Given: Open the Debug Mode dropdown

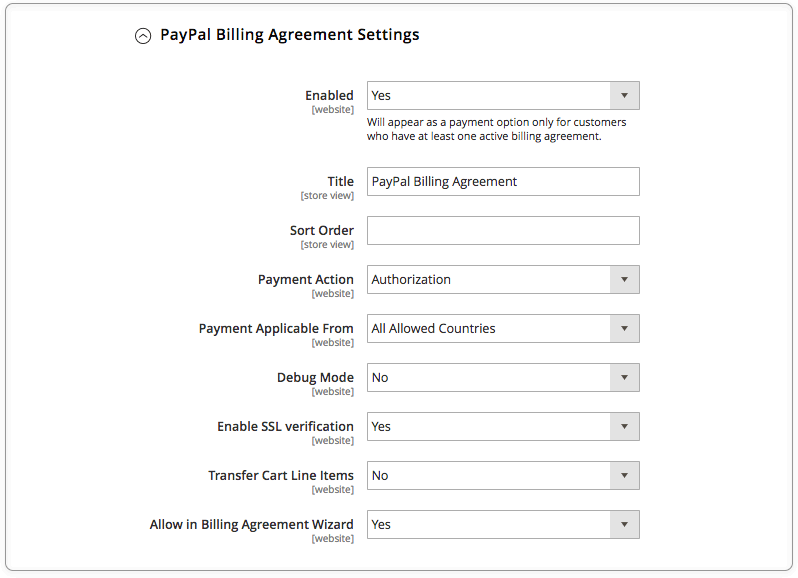Looking at the screenshot, I should [x=489, y=378].
